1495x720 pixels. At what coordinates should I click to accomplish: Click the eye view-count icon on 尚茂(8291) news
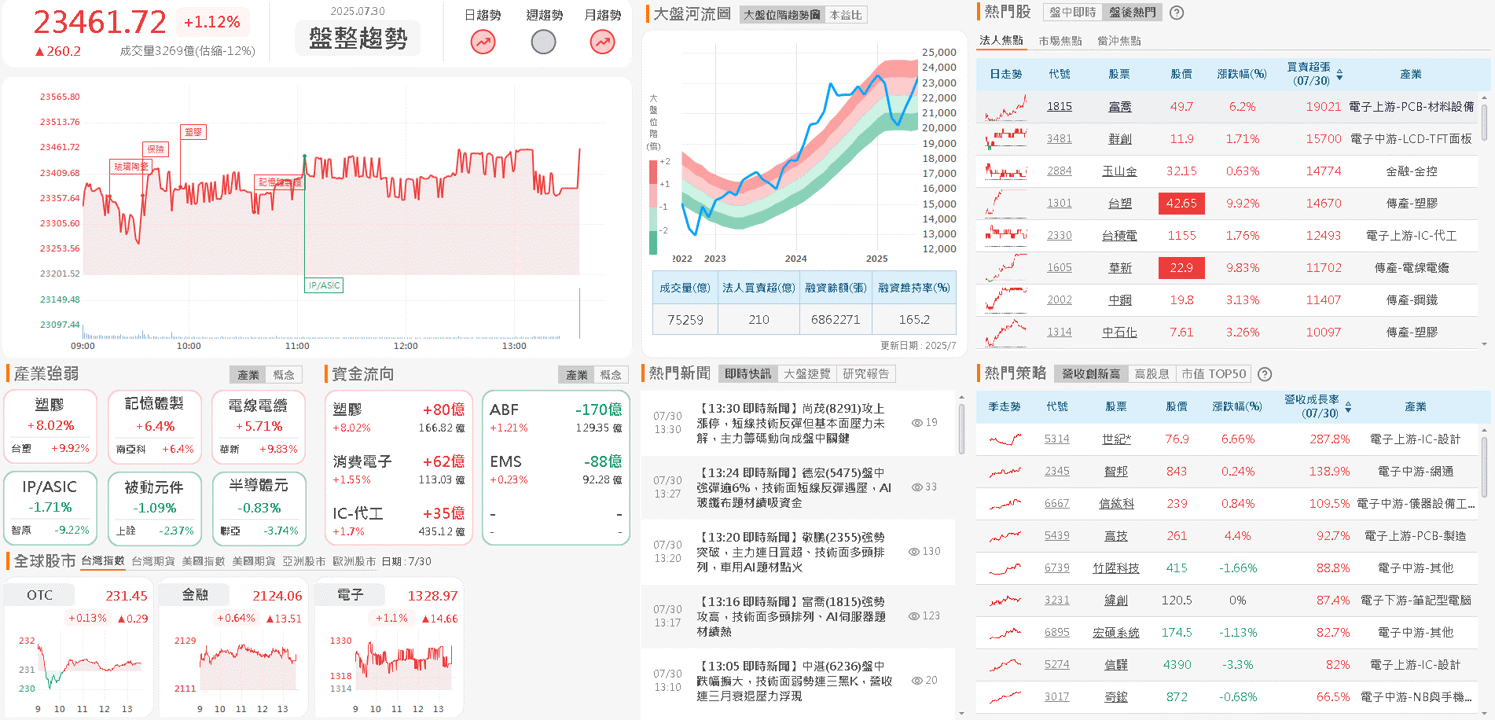917,422
